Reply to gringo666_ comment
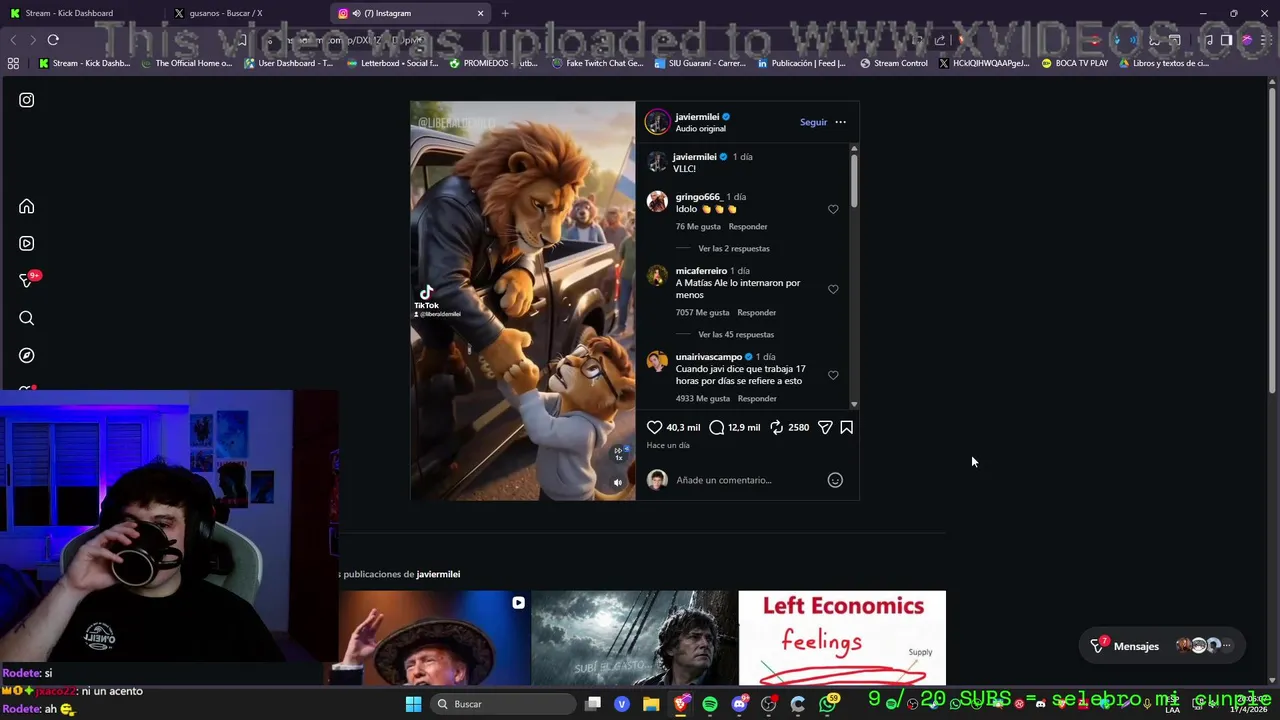 (748, 227)
